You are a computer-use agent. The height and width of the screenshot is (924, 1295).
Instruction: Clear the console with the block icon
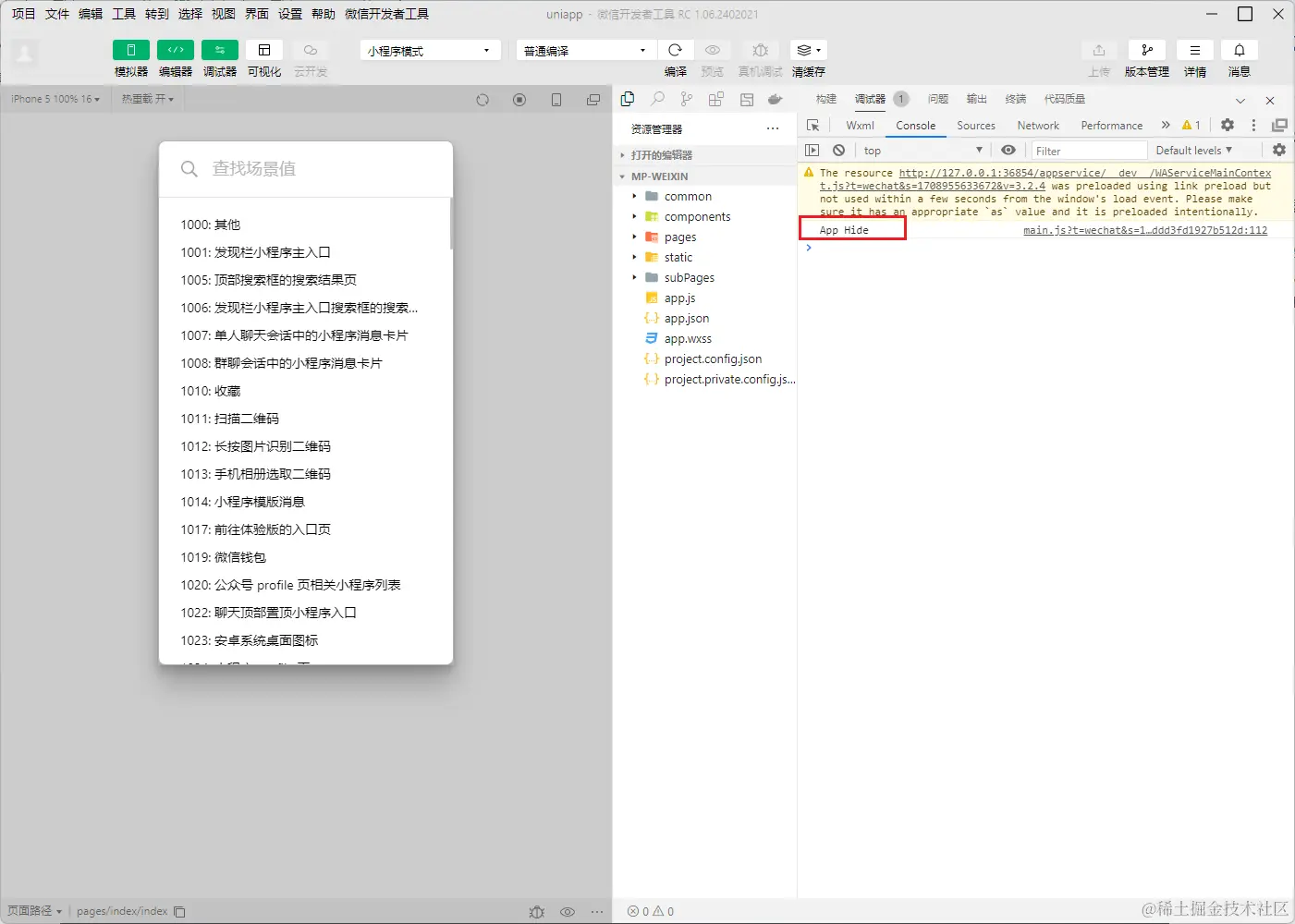coord(838,150)
